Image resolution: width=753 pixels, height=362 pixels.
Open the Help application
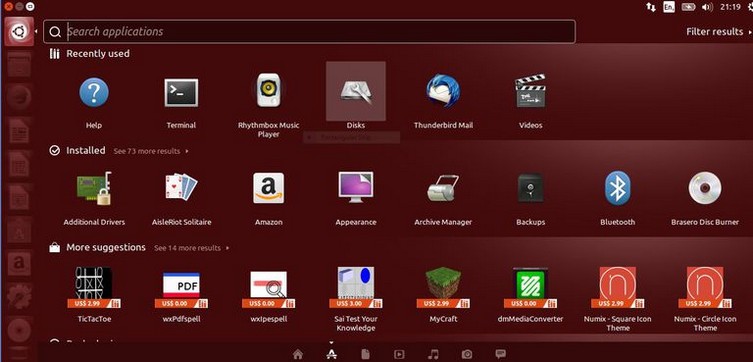[x=94, y=92]
